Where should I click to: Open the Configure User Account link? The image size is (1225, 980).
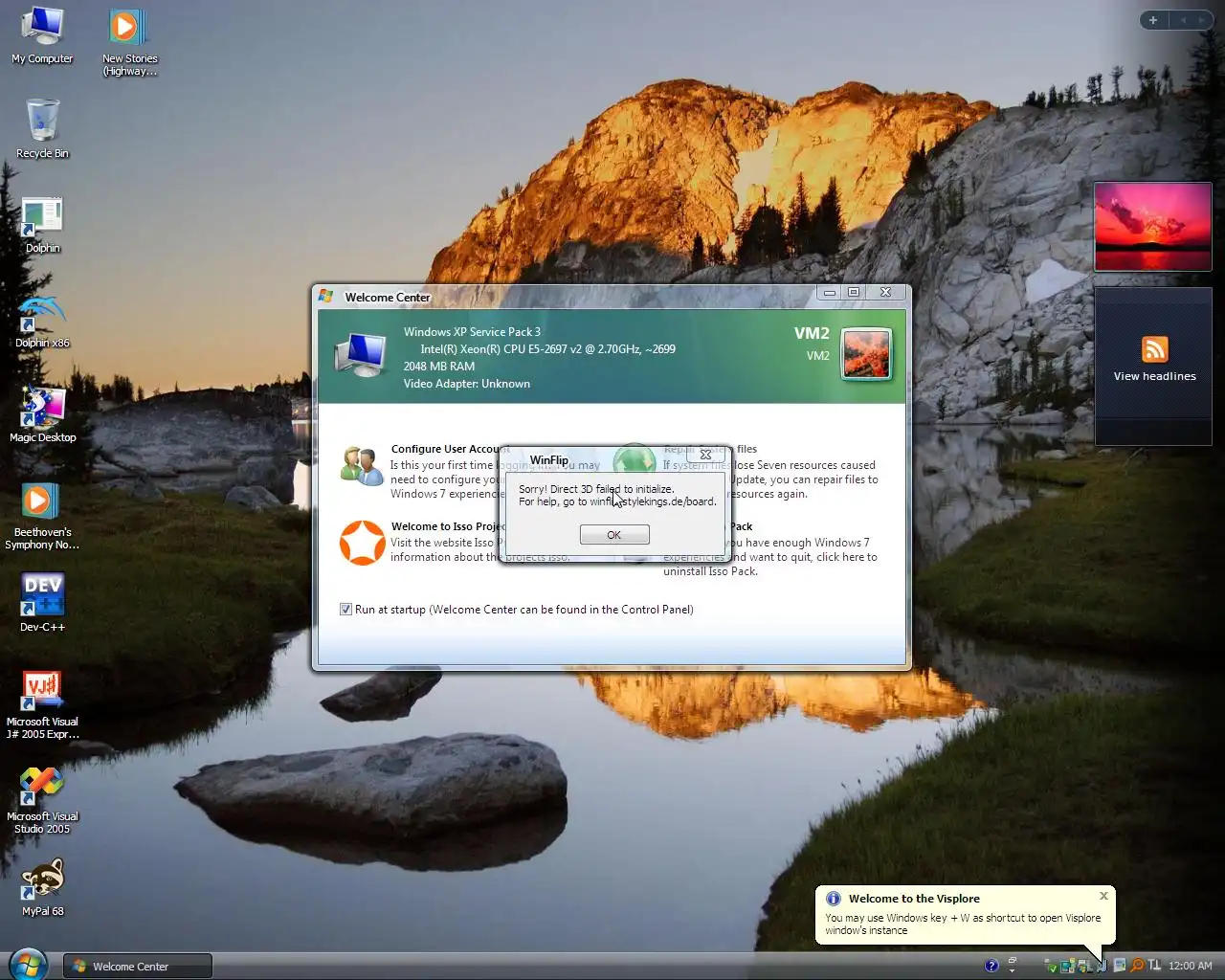(450, 449)
